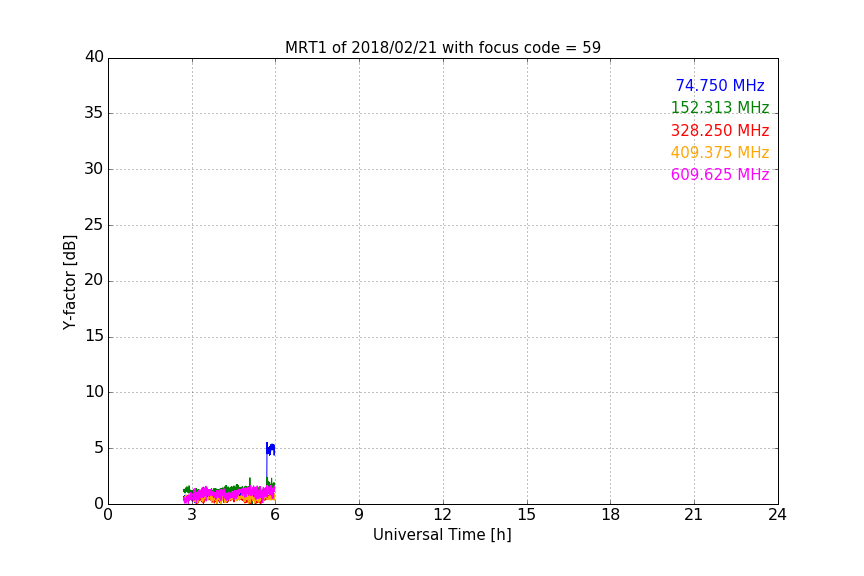Image resolution: width=864 pixels, height=576 pixels.
Task: Select the green 152.313 MHz legend label
Action: tap(720, 107)
